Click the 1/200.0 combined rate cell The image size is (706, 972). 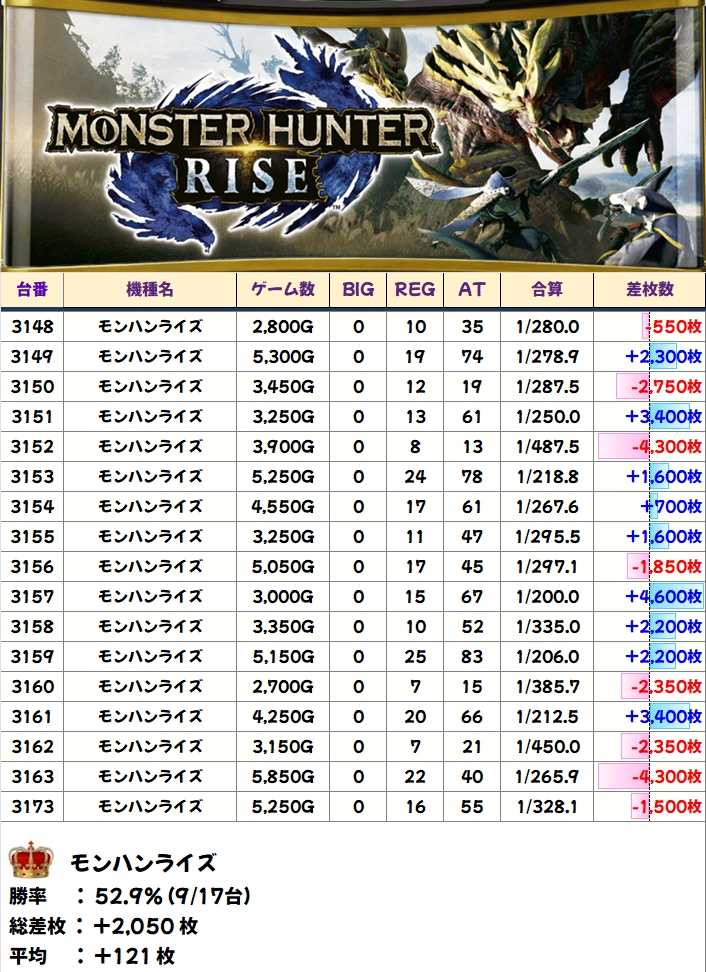(x=547, y=596)
